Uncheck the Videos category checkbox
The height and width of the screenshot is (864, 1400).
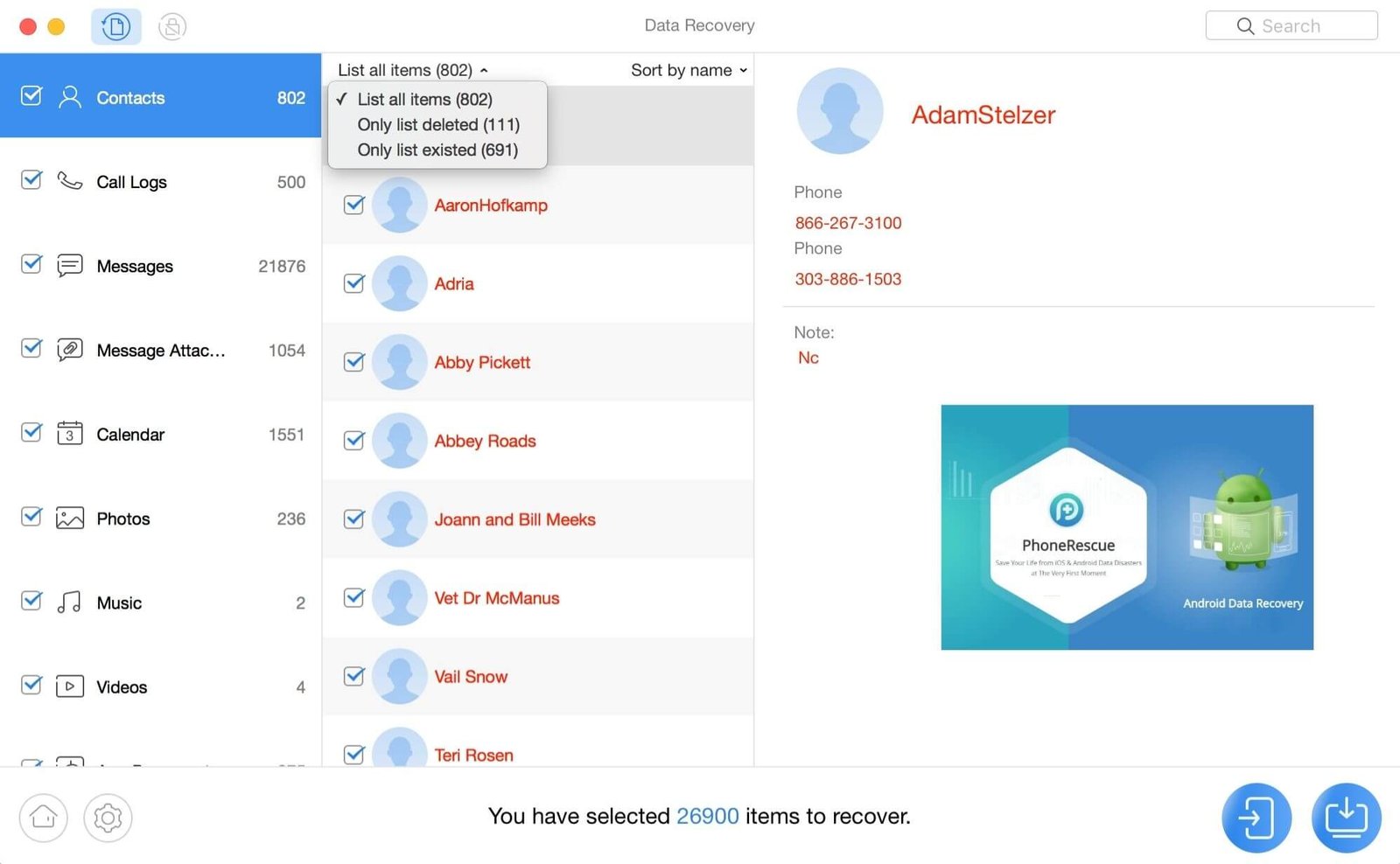click(31, 685)
